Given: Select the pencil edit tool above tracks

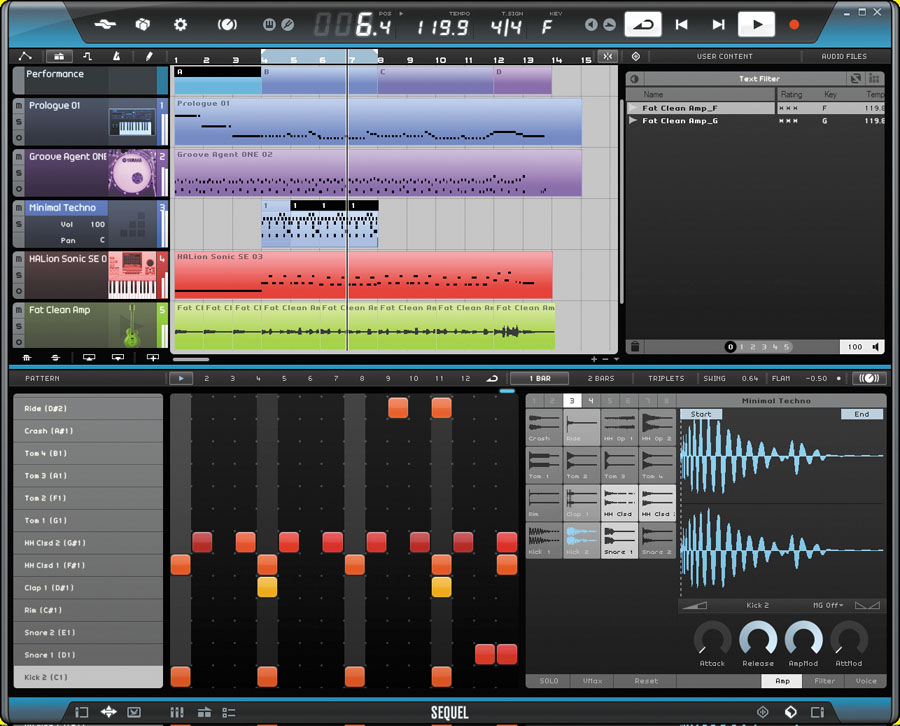Looking at the screenshot, I should coord(149,56).
